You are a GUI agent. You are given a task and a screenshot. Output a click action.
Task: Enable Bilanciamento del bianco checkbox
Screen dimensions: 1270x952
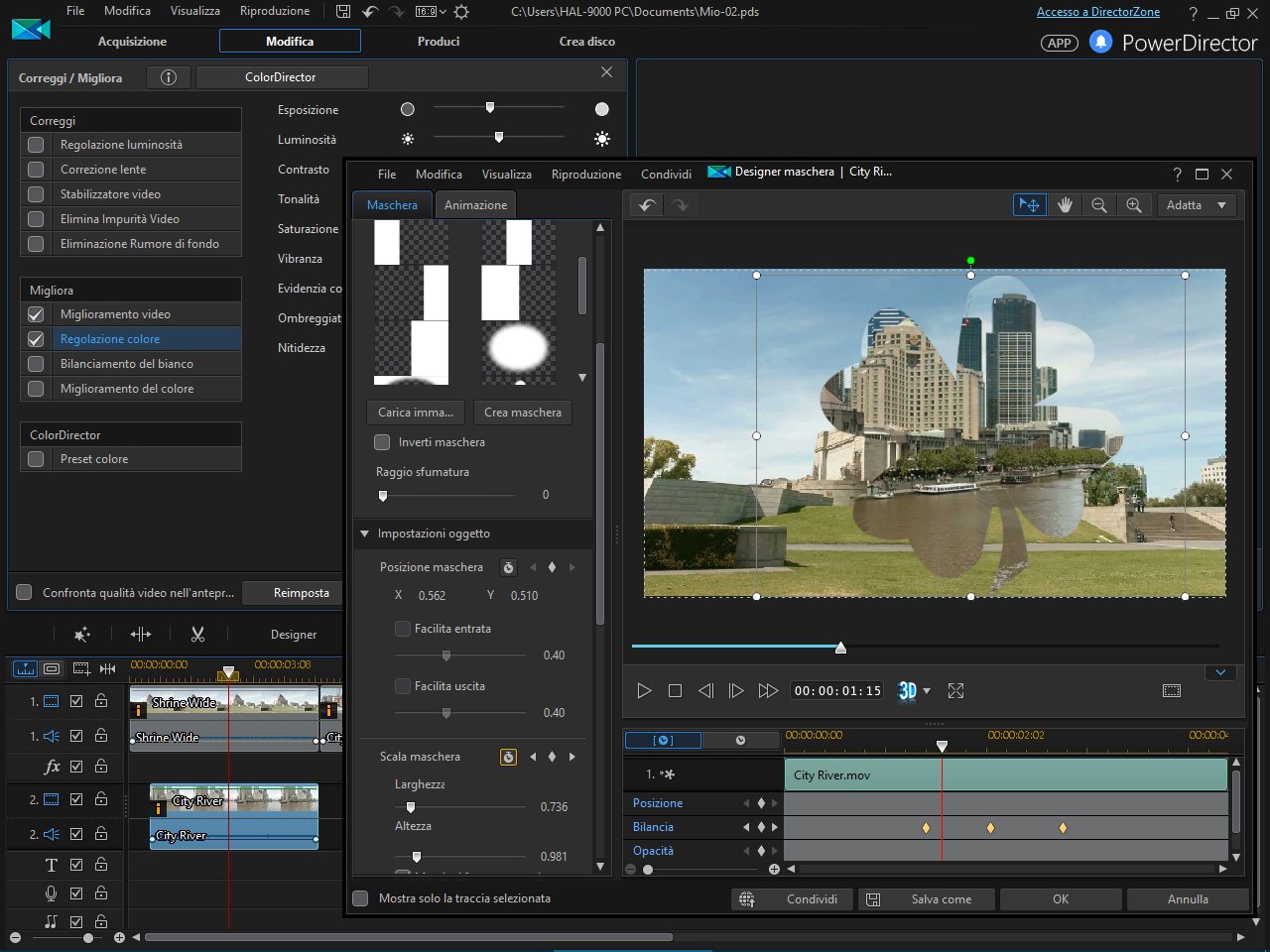point(37,364)
